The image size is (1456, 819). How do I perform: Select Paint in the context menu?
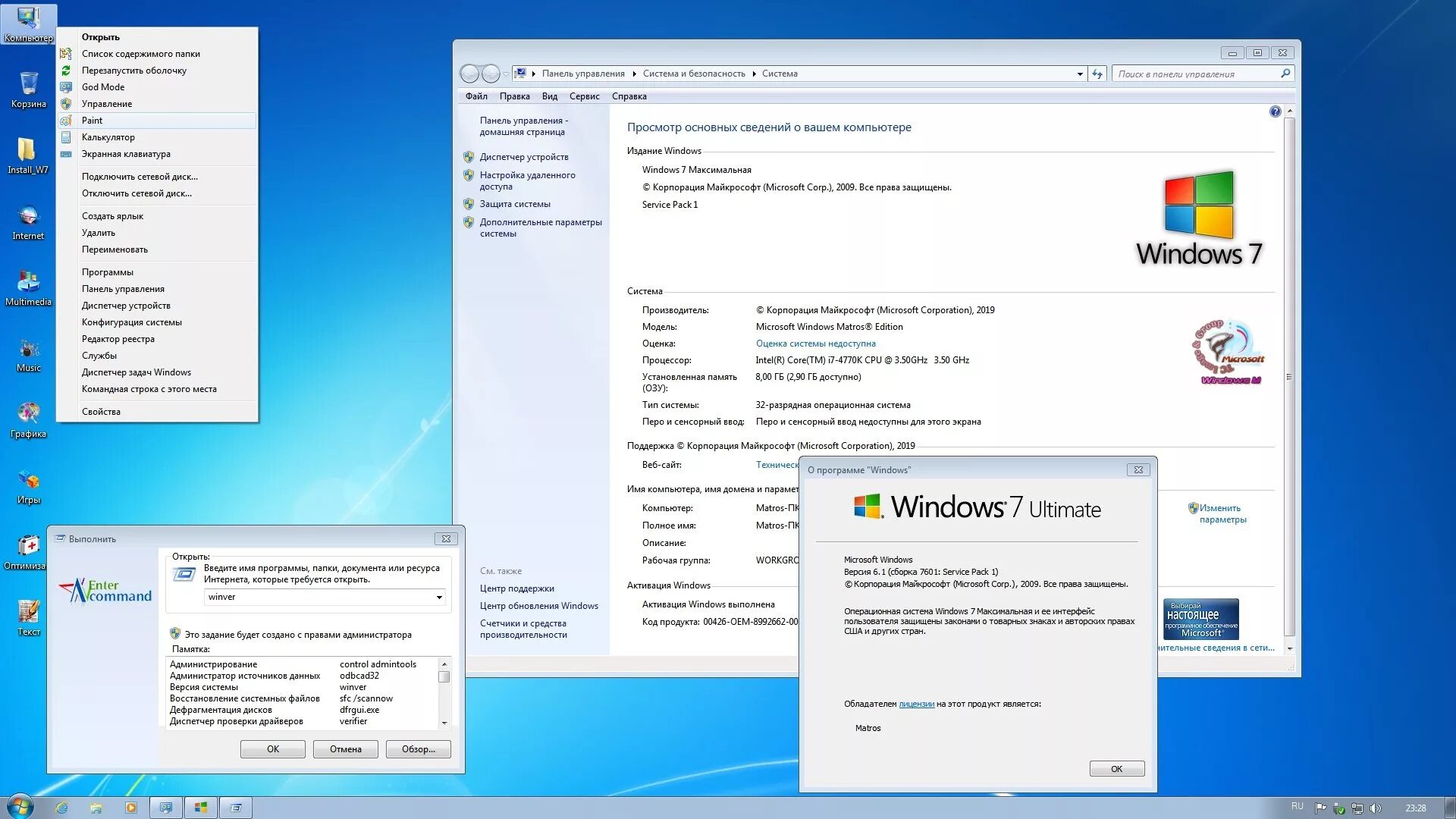click(92, 121)
